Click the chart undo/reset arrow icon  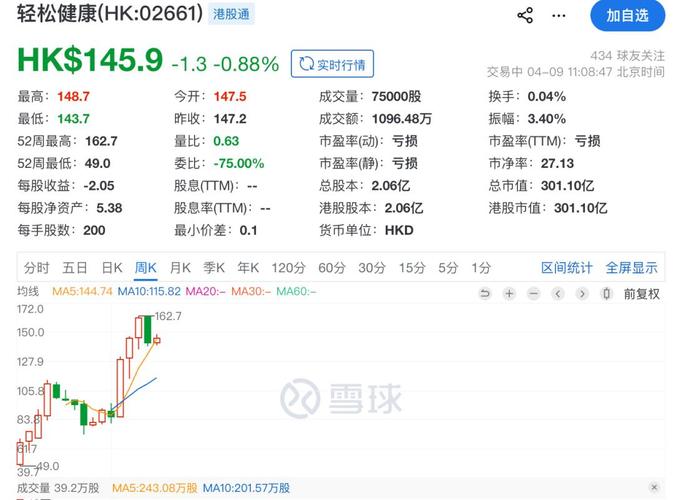485,293
